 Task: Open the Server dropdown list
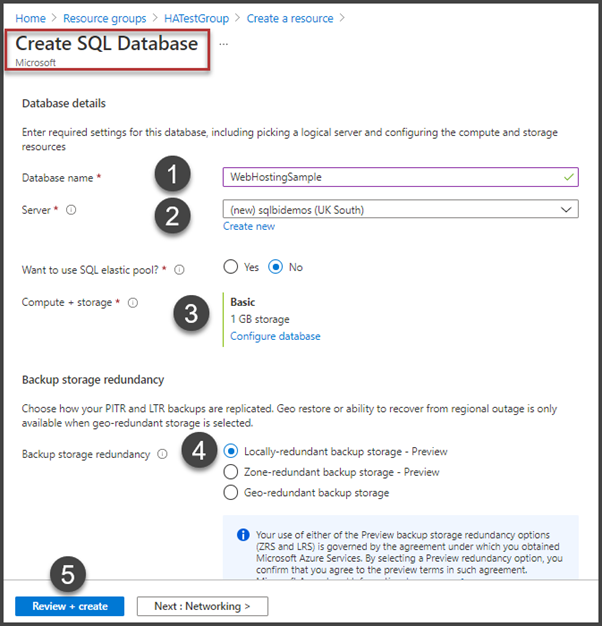[400, 209]
